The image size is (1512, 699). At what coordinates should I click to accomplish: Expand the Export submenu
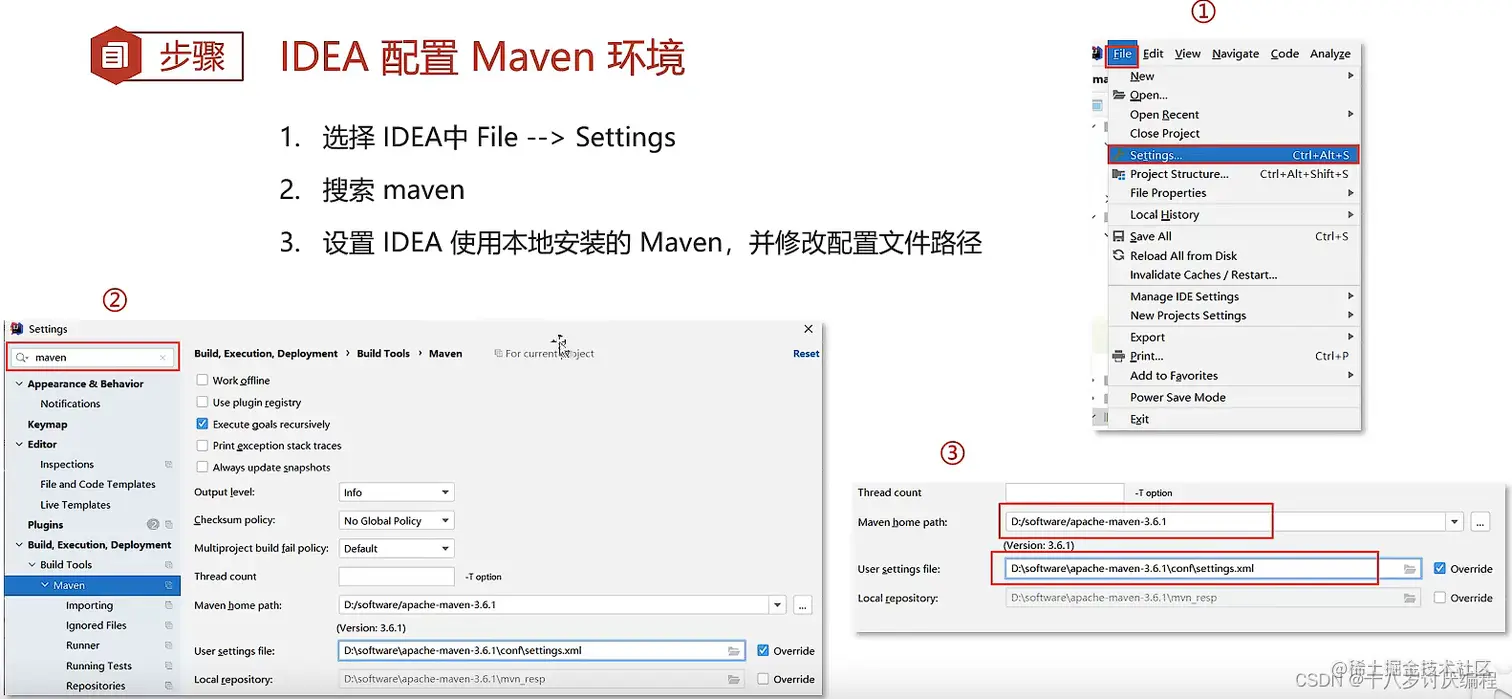click(x=1234, y=338)
